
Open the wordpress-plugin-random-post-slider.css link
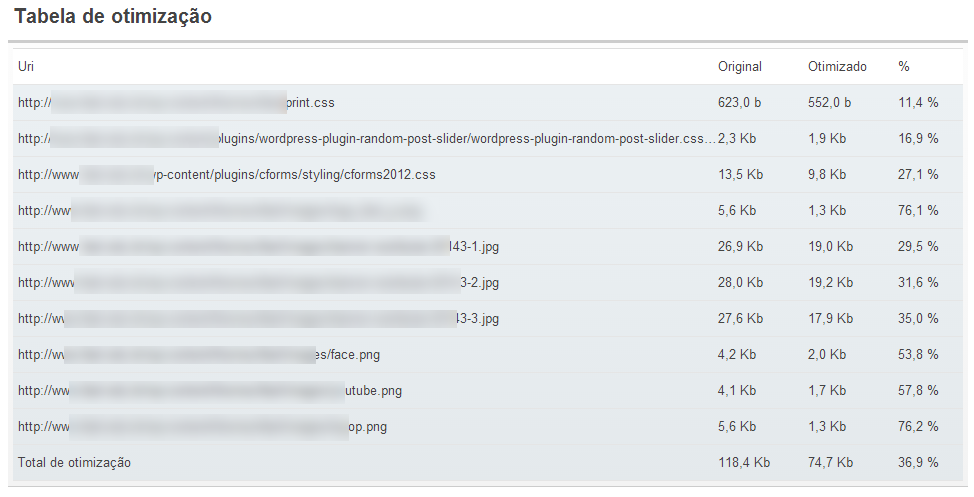(x=366, y=139)
